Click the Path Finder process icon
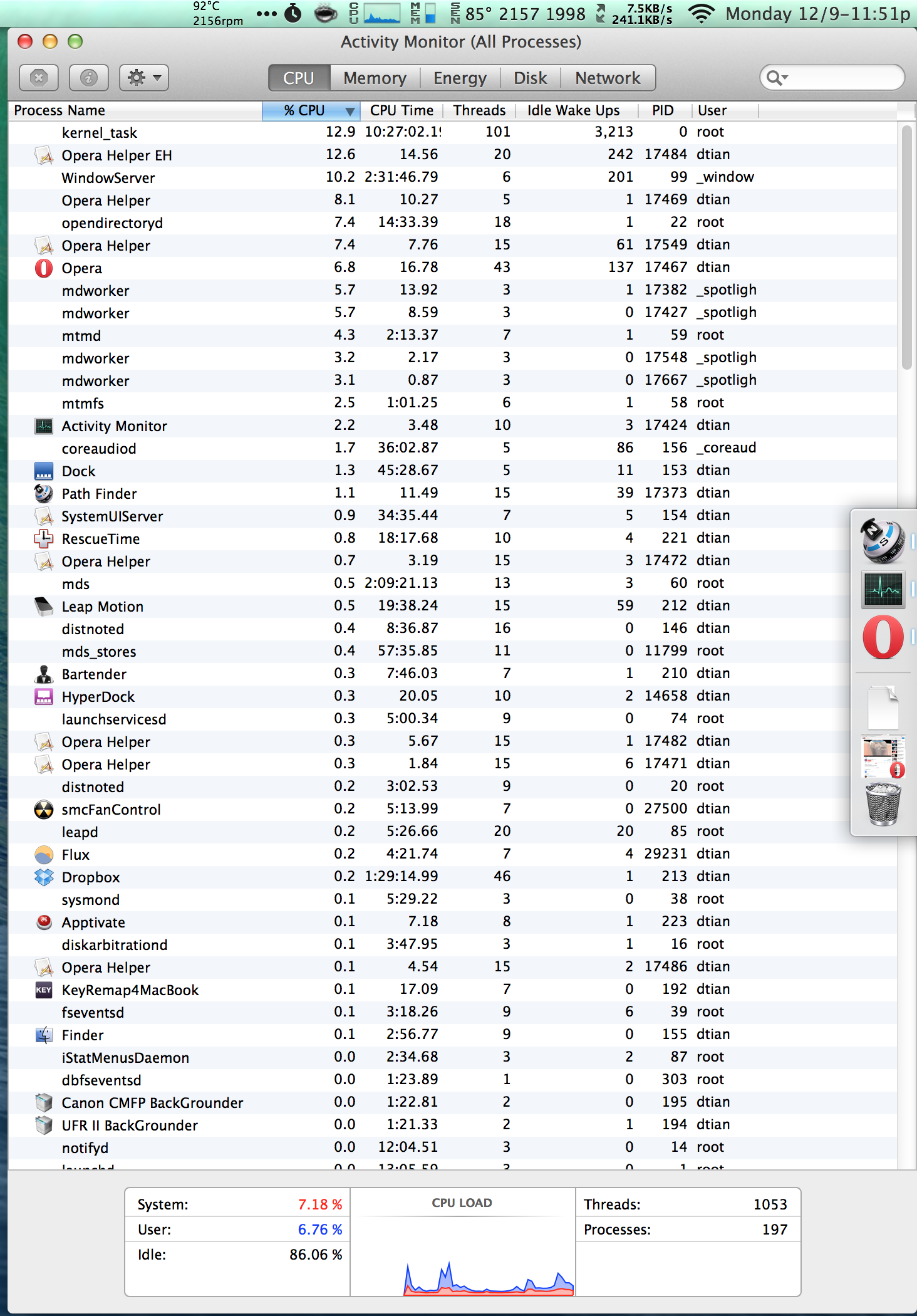Viewport: 917px width, 1316px height. click(43, 494)
